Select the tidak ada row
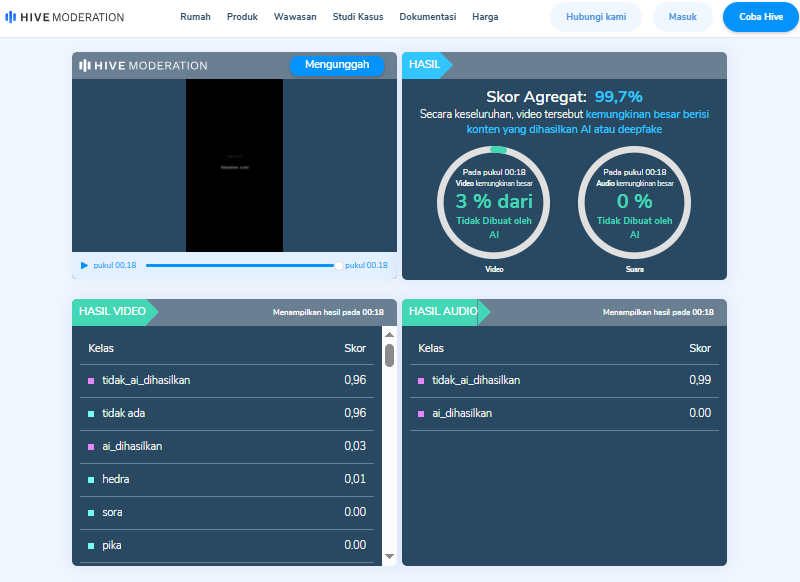The height and width of the screenshot is (582, 800). click(227, 414)
